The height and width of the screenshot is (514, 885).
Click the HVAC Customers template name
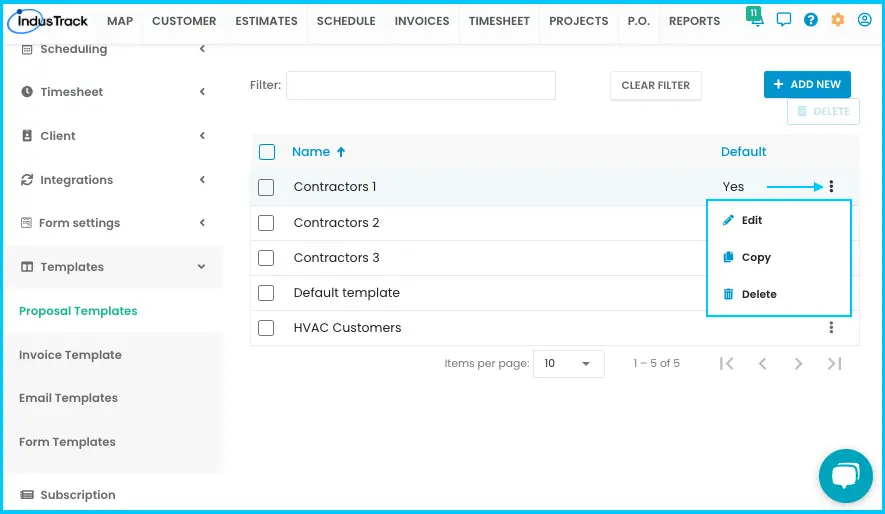point(347,328)
